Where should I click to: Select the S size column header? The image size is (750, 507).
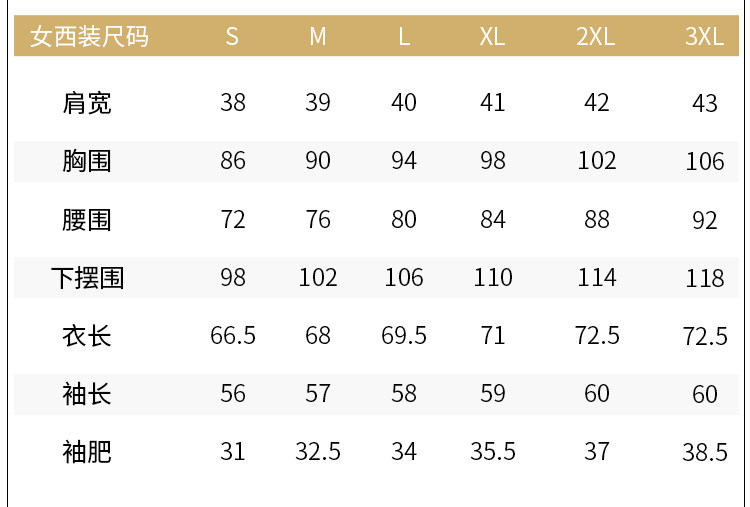pyautogui.click(x=232, y=36)
